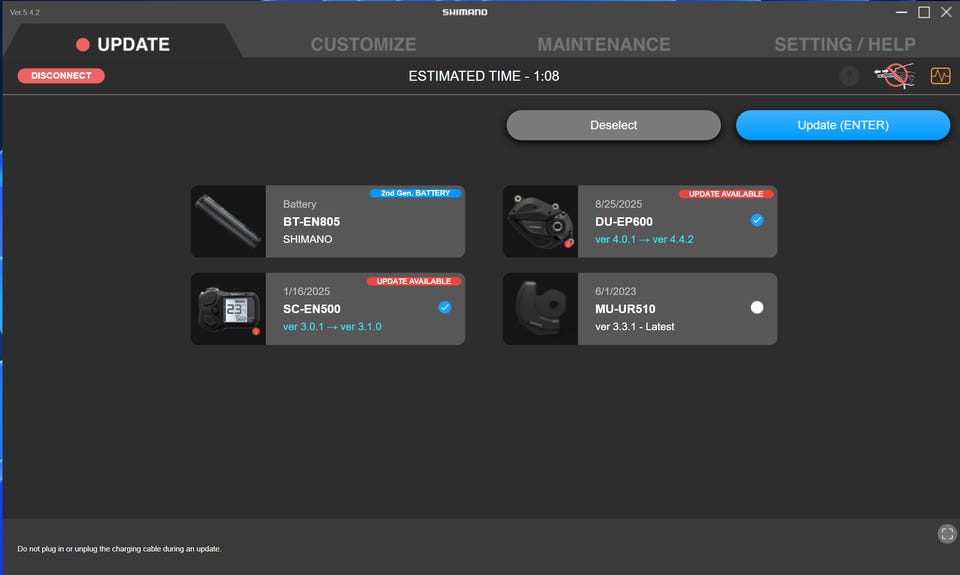Click the fullscreen expand icon at bottom
Image resolution: width=960 pixels, height=575 pixels.
[x=947, y=534]
